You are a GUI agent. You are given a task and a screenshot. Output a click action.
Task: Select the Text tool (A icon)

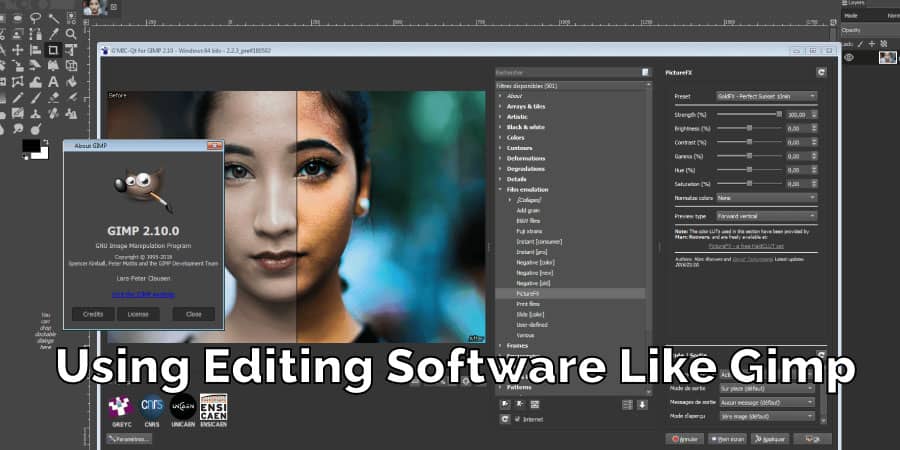click(53, 82)
